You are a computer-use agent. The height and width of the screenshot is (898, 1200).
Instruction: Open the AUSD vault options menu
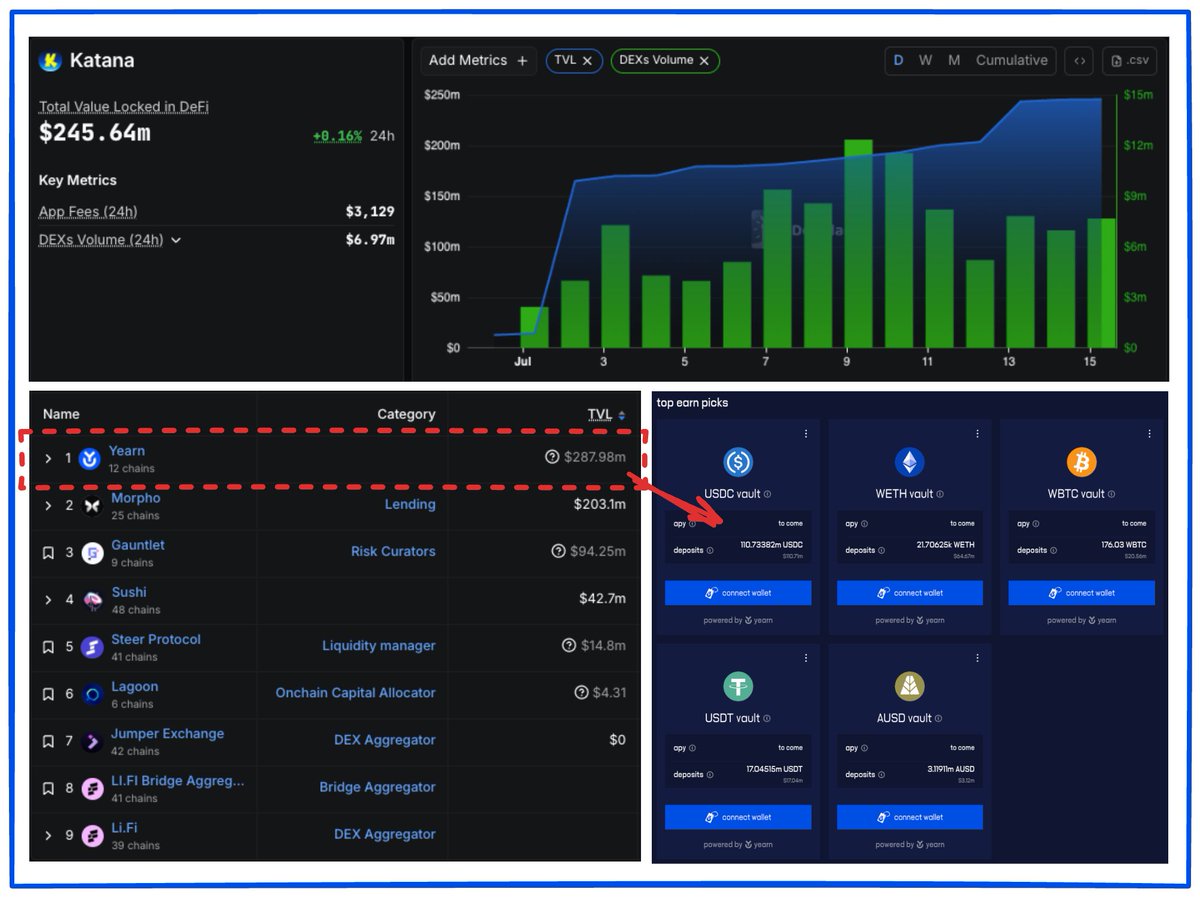click(x=978, y=658)
